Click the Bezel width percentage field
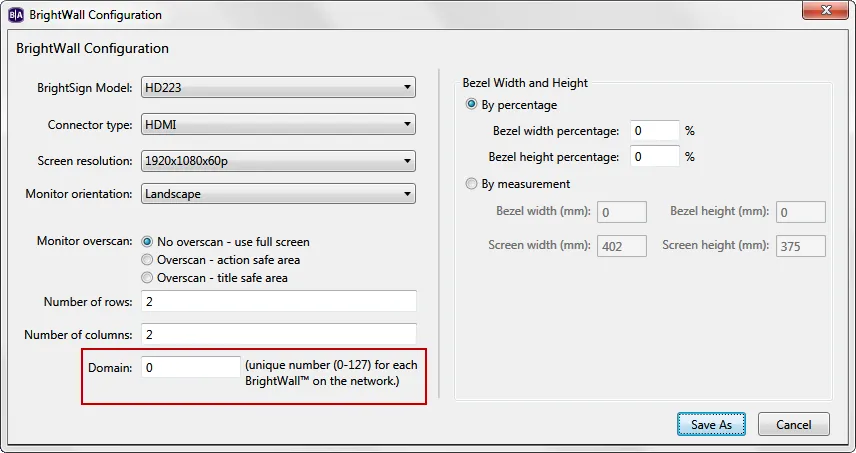 (x=655, y=131)
